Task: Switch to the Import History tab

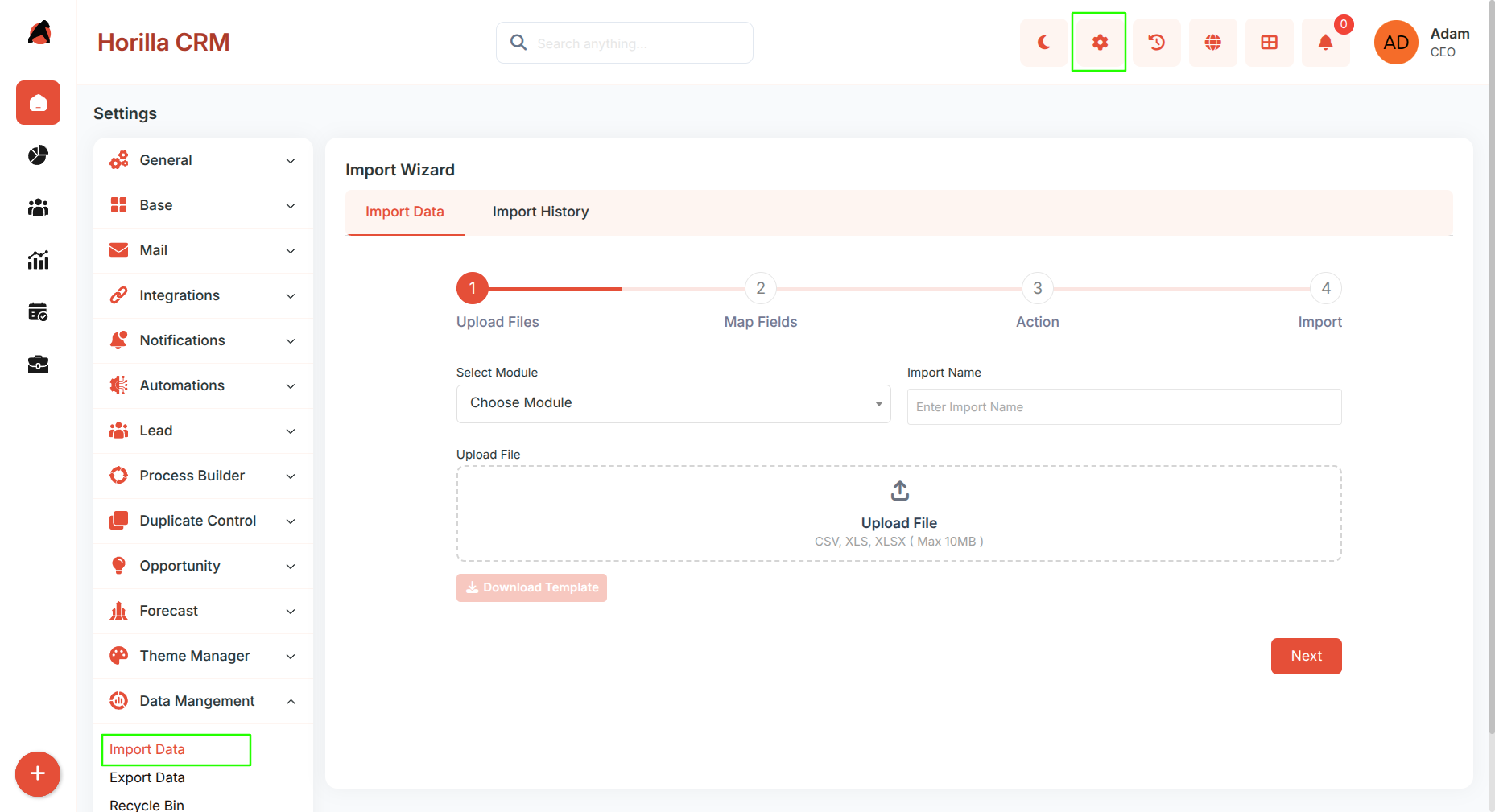Action: point(540,212)
